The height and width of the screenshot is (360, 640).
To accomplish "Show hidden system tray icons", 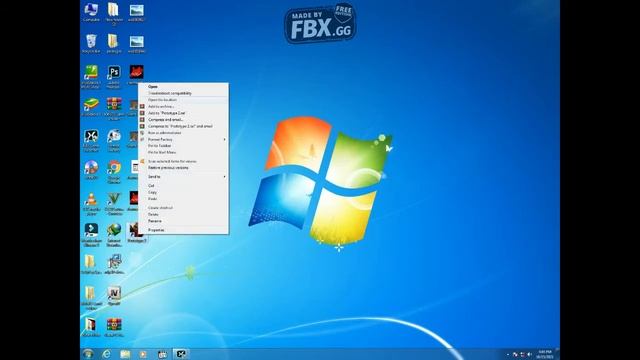I will [x=508, y=354].
